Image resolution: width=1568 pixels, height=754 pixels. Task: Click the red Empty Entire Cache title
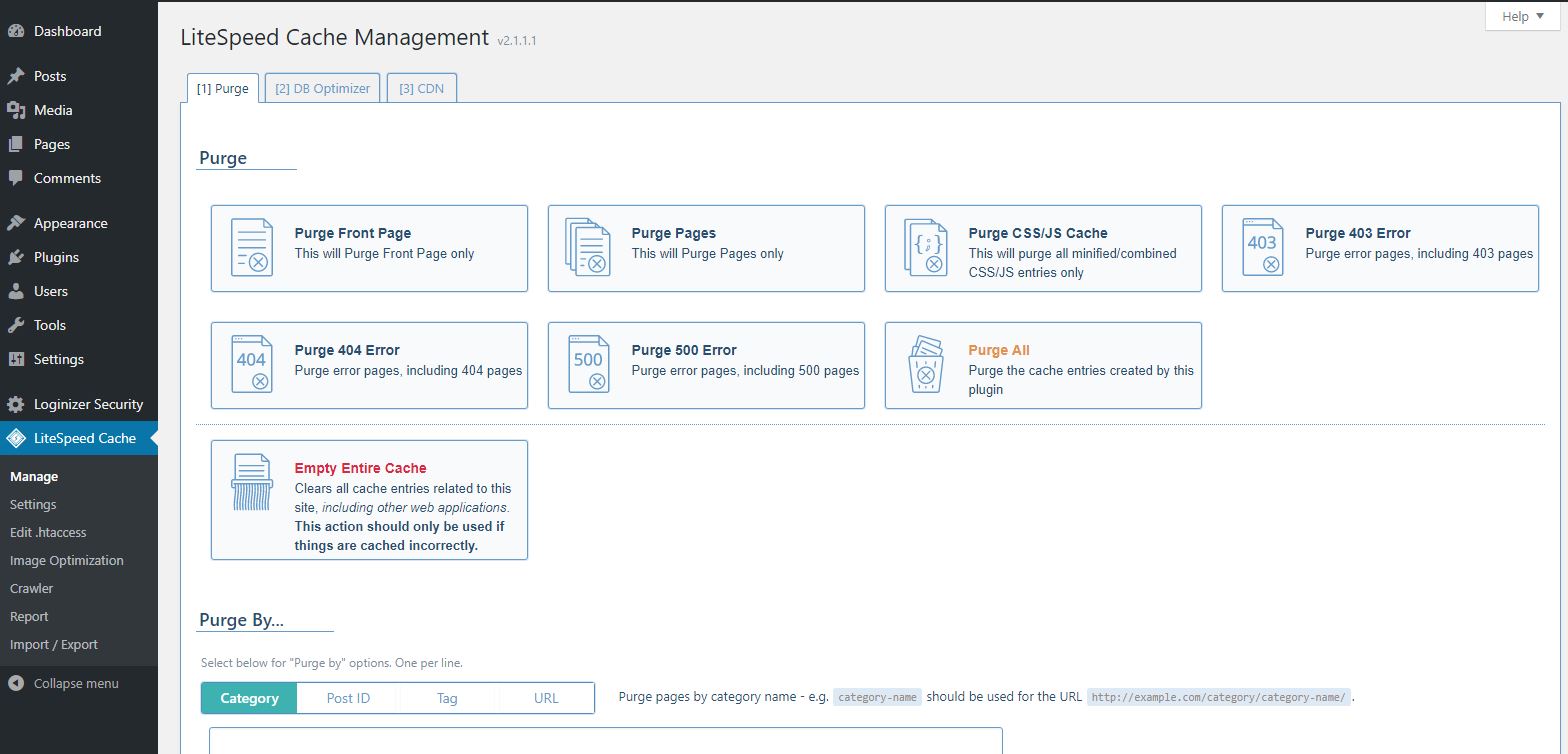pos(360,468)
